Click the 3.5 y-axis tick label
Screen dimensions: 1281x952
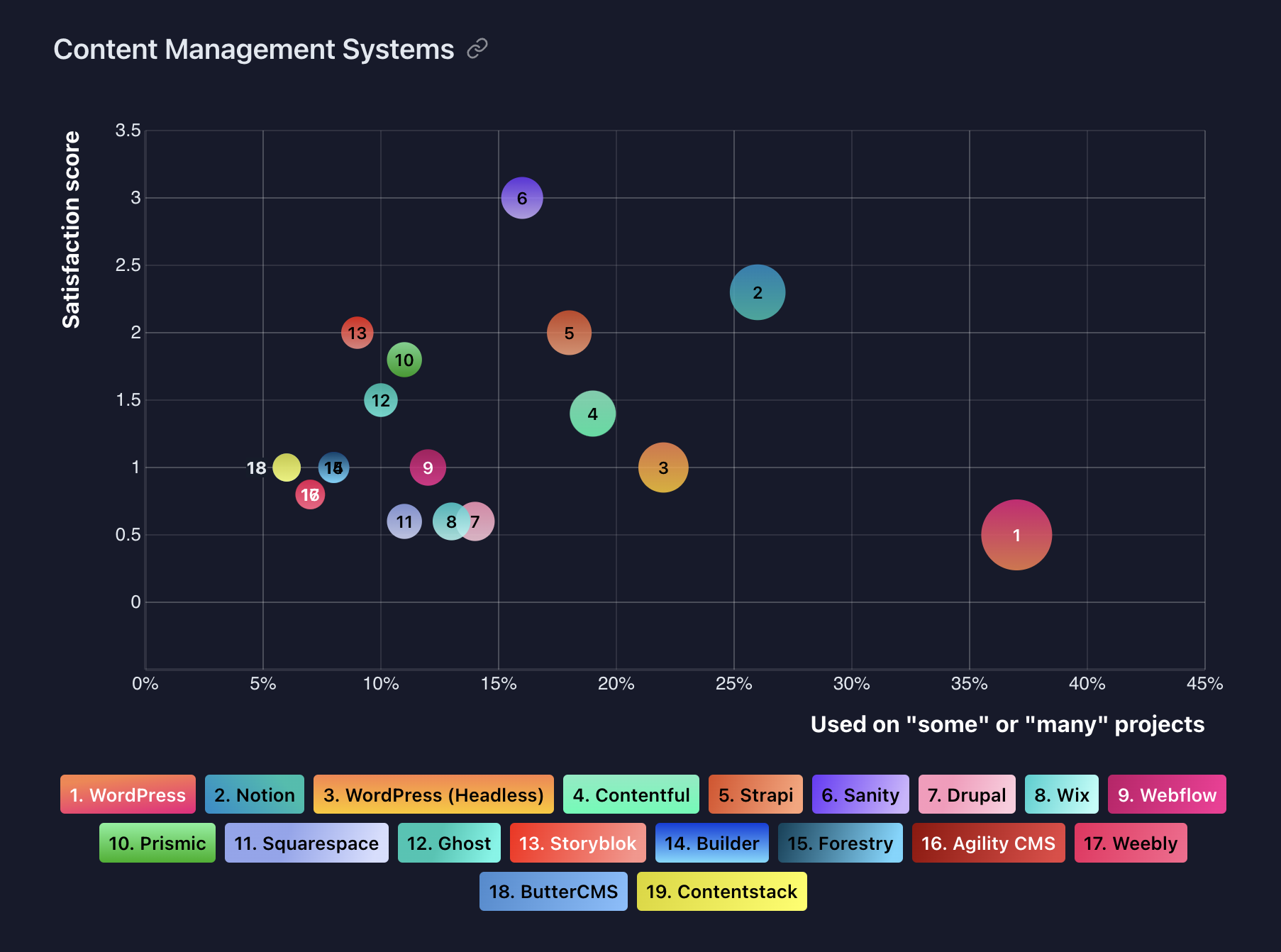click(128, 130)
